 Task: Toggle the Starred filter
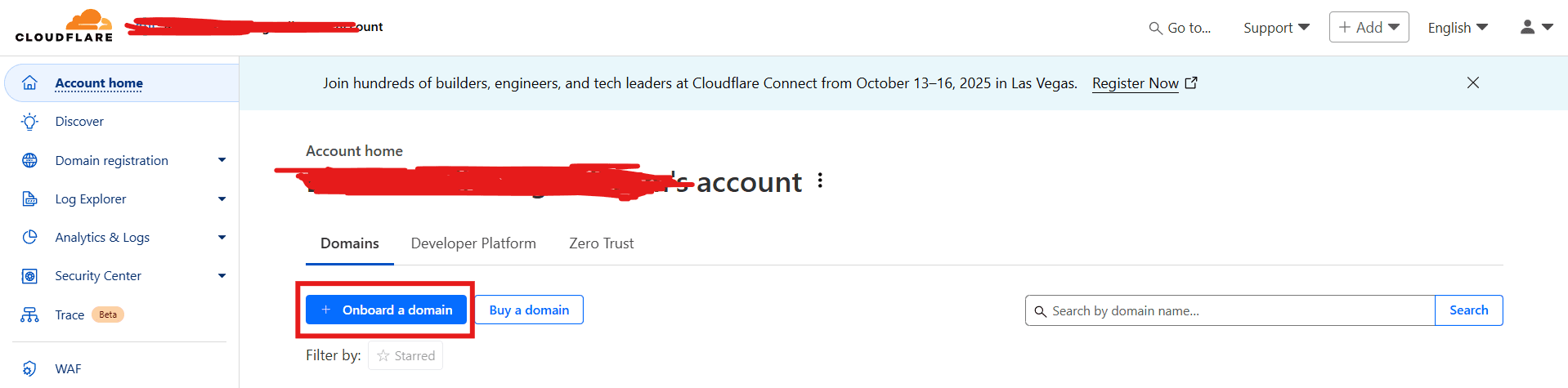pyautogui.click(x=405, y=355)
